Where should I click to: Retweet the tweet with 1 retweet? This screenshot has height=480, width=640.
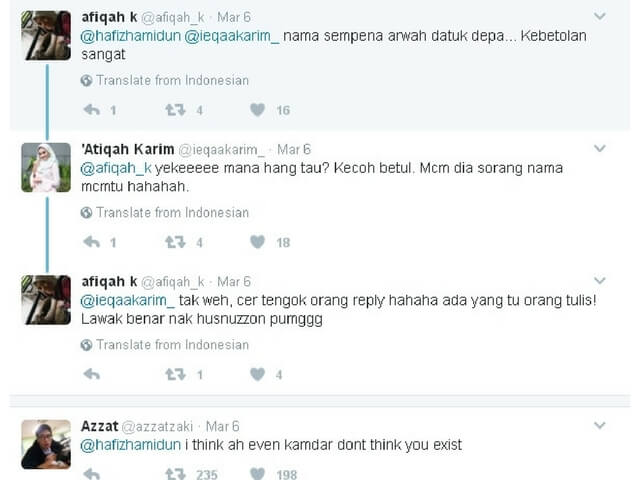175,374
